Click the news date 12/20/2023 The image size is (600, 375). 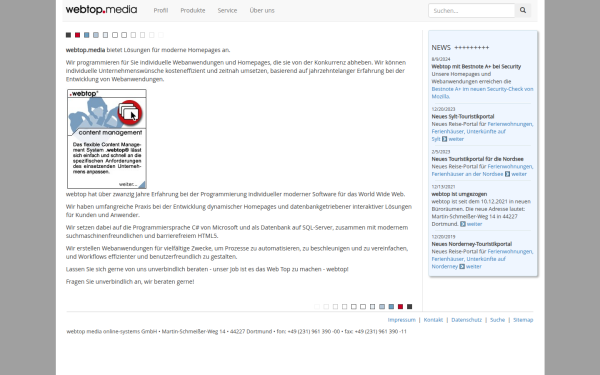click(443, 109)
